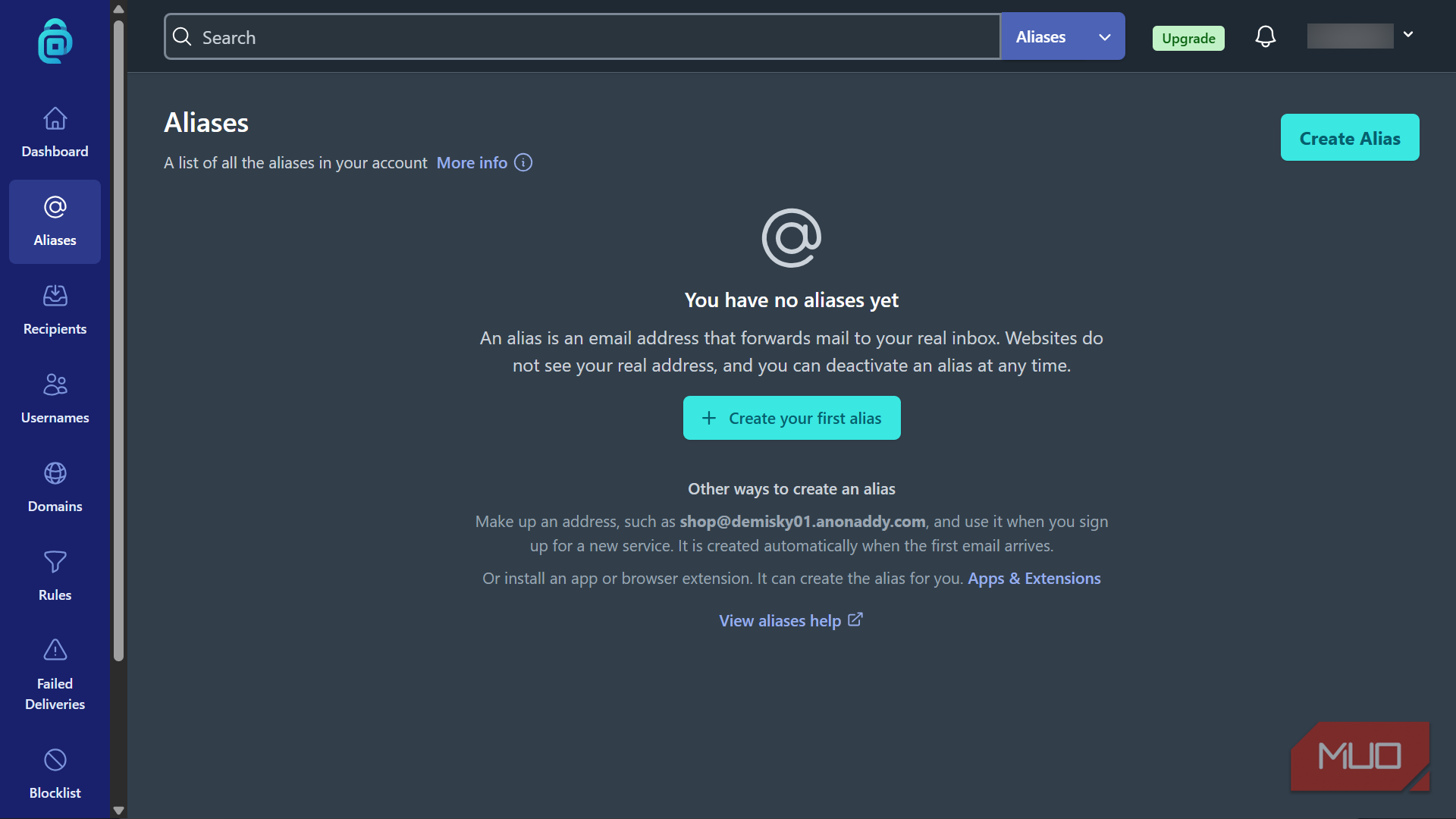
Task: Click the notifications bell icon
Action: (1265, 36)
